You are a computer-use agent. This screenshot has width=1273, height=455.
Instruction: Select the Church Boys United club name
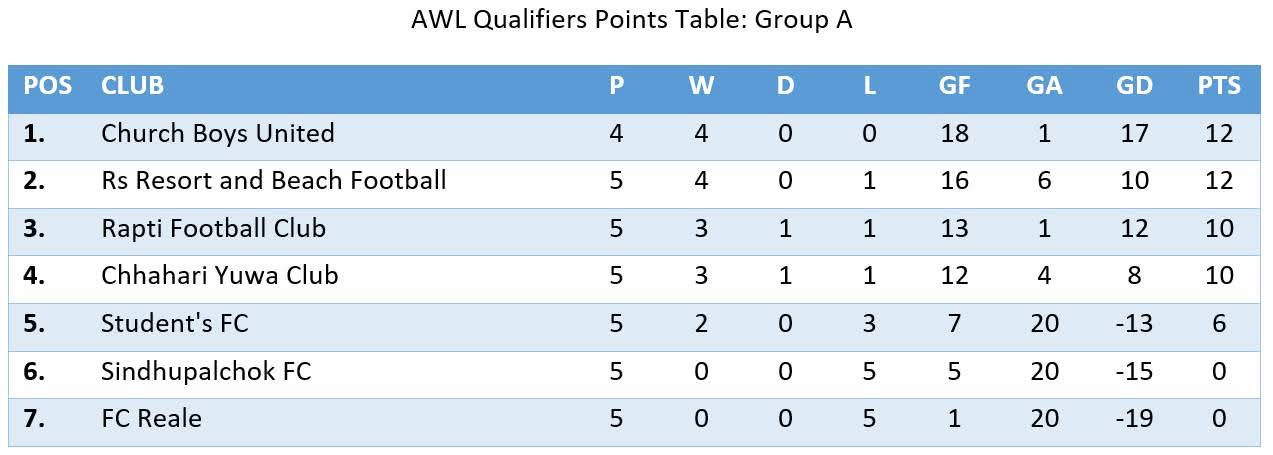point(218,133)
